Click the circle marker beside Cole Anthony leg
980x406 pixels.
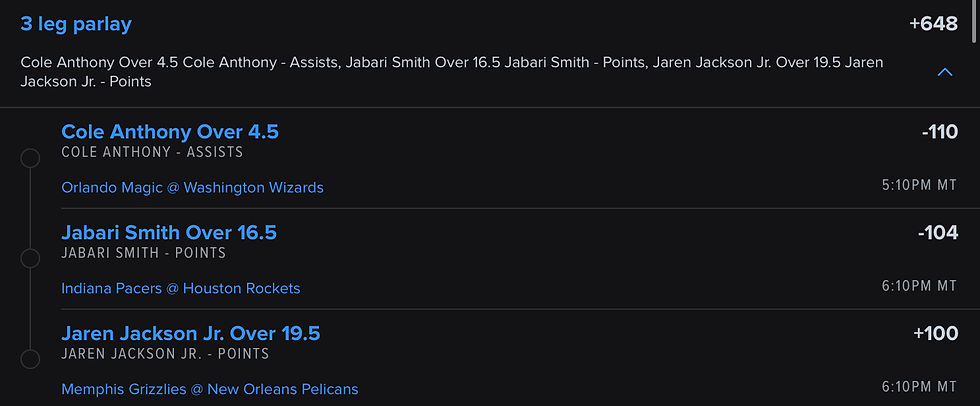tap(30, 158)
